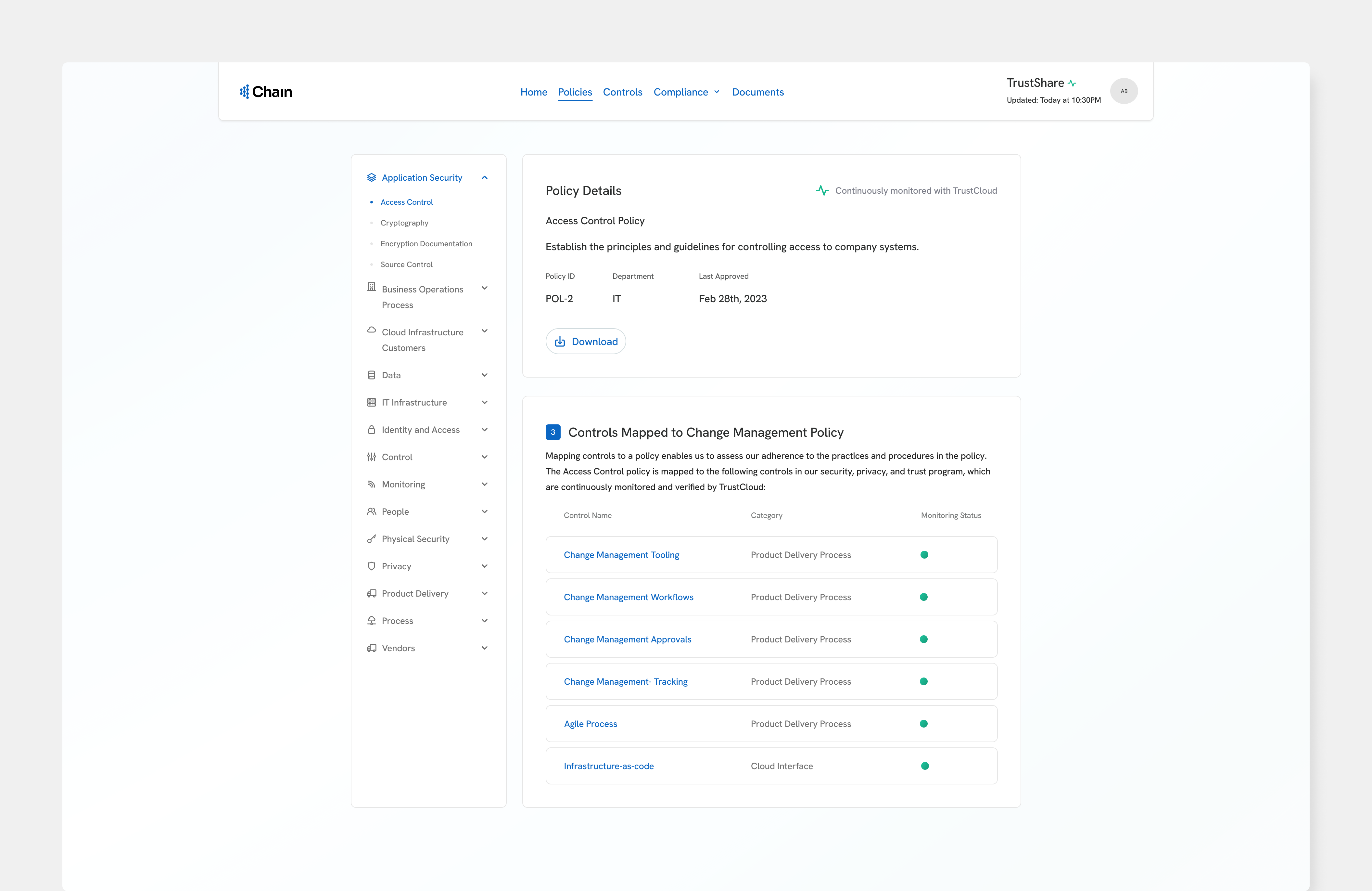Open Change Management- Tracking link
The image size is (1372, 891).
(626, 682)
